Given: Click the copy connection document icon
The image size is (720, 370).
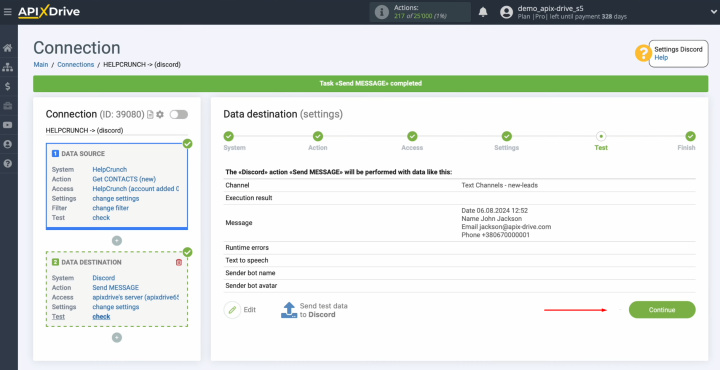Looking at the screenshot, I should (x=150, y=114).
